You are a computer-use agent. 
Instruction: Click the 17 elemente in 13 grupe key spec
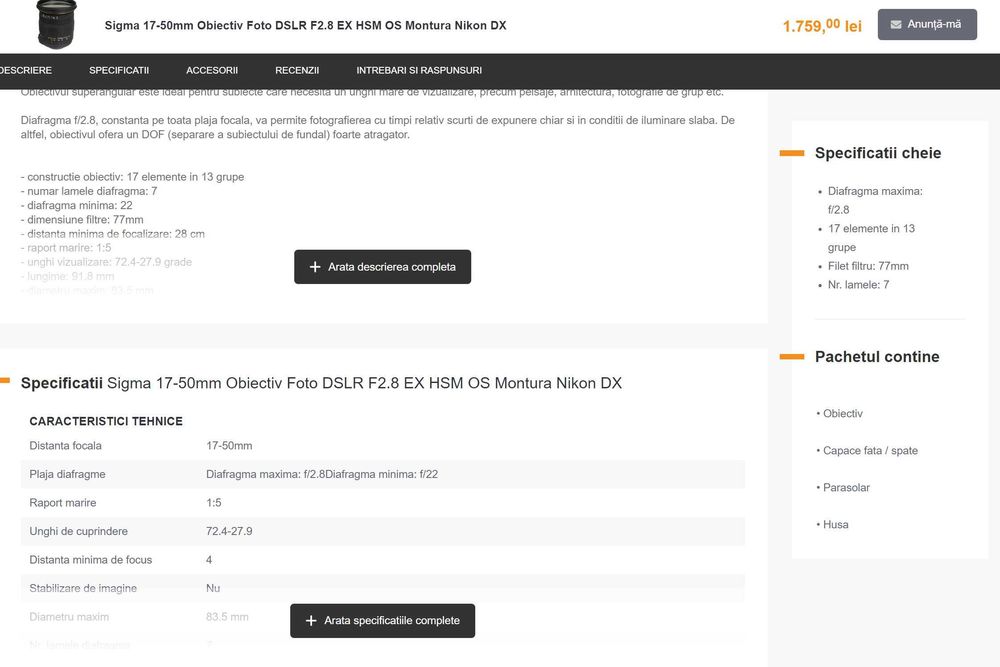tap(871, 238)
